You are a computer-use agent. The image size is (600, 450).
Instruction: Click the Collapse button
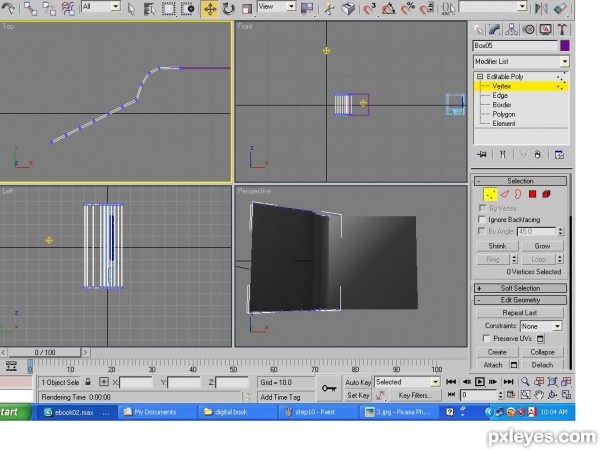(x=542, y=352)
